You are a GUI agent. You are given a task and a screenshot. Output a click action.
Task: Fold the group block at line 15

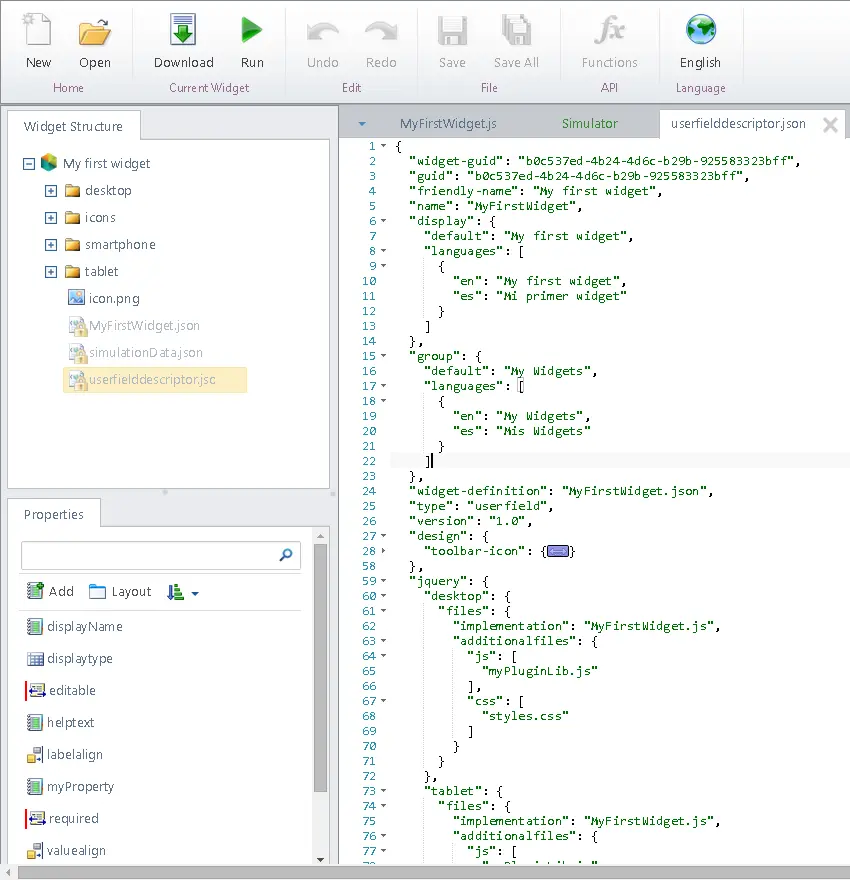[384, 356]
